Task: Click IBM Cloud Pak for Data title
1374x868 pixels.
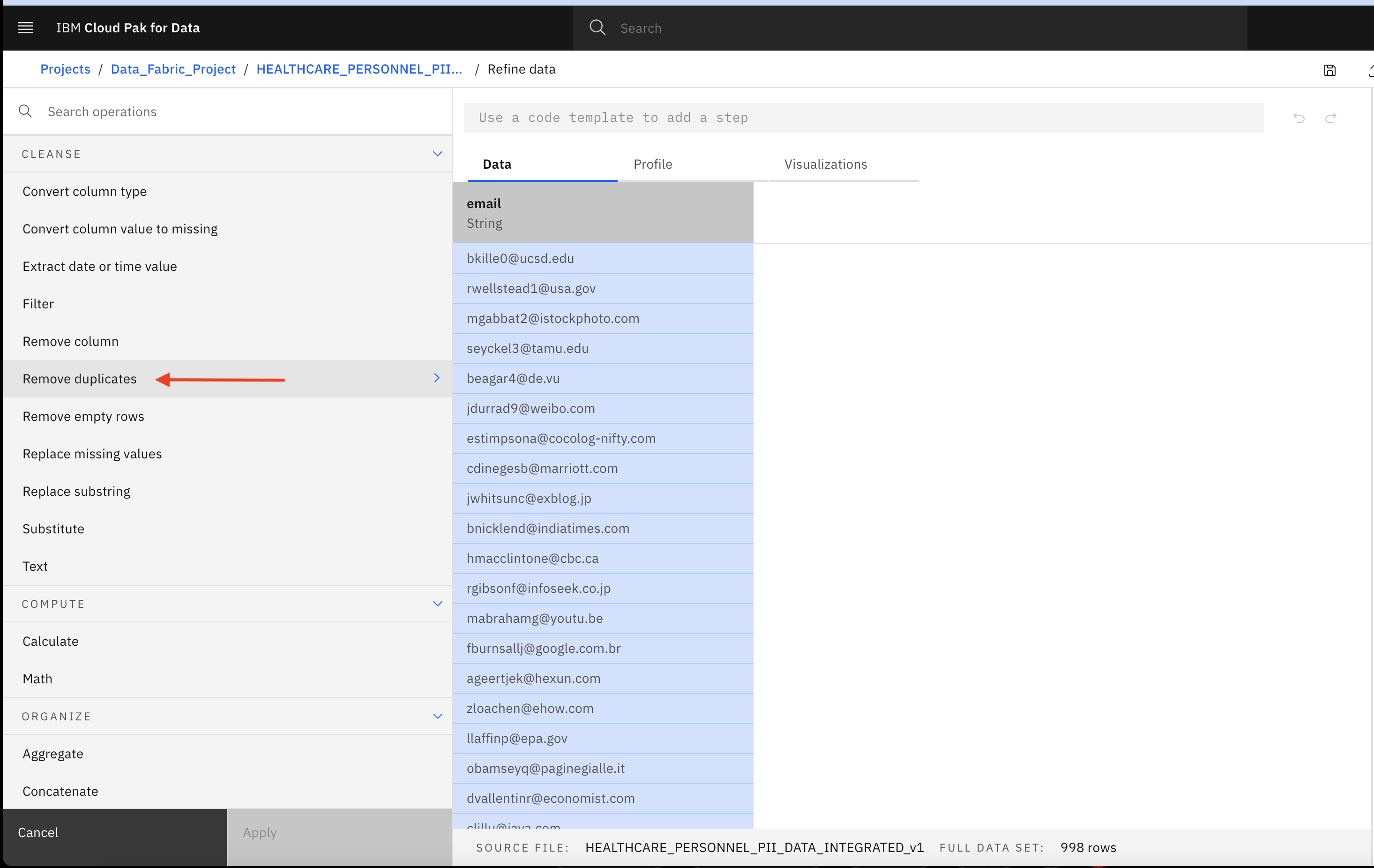Action: point(128,28)
